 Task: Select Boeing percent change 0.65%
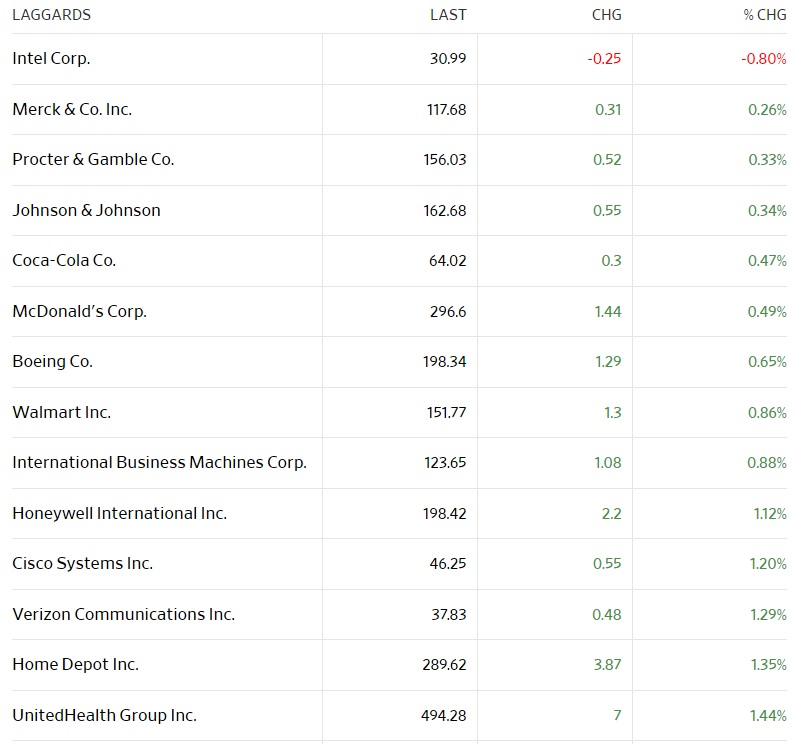point(768,361)
